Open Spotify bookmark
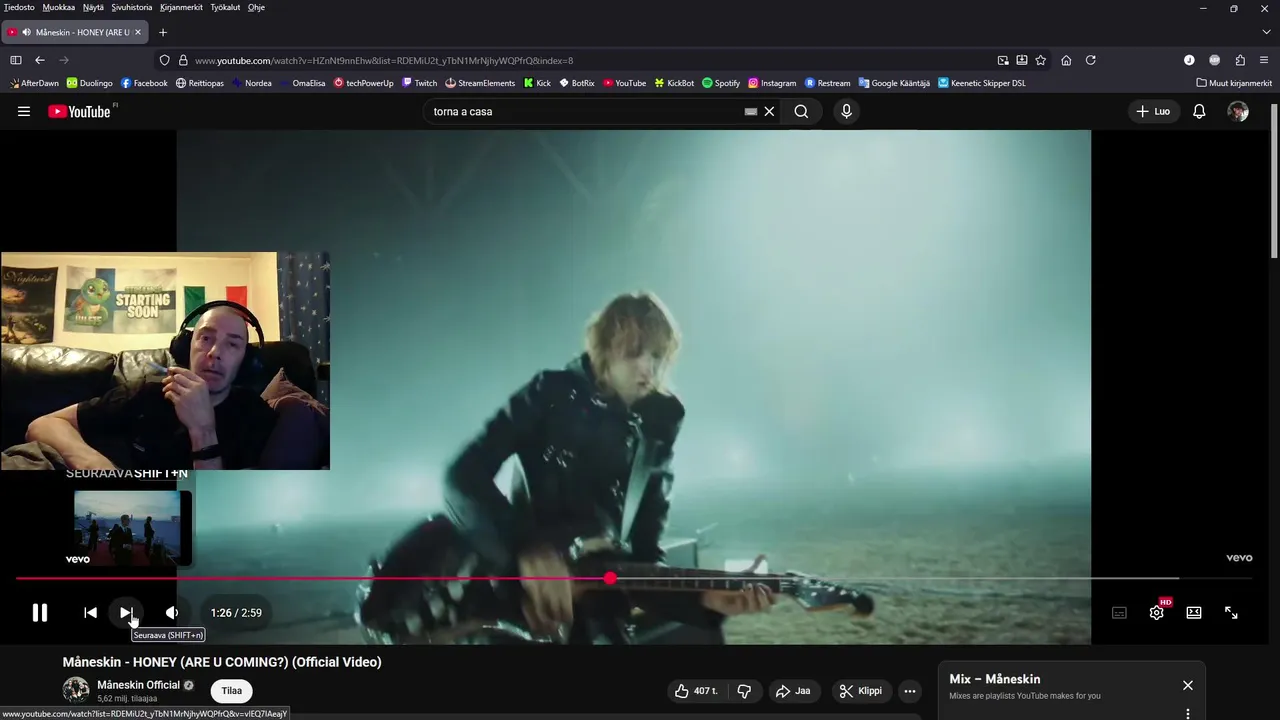Image resolution: width=1280 pixels, height=720 pixels. [x=721, y=83]
